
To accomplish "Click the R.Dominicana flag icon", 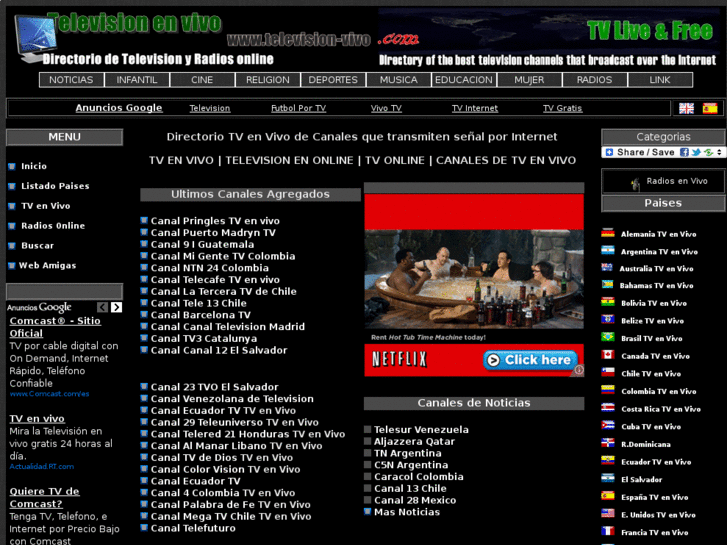I will pyautogui.click(x=608, y=443).
